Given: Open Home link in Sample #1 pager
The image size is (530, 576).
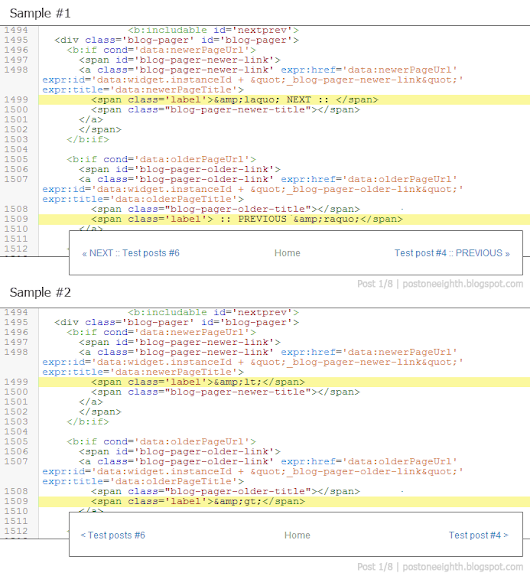Looking at the screenshot, I should (x=287, y=253).
